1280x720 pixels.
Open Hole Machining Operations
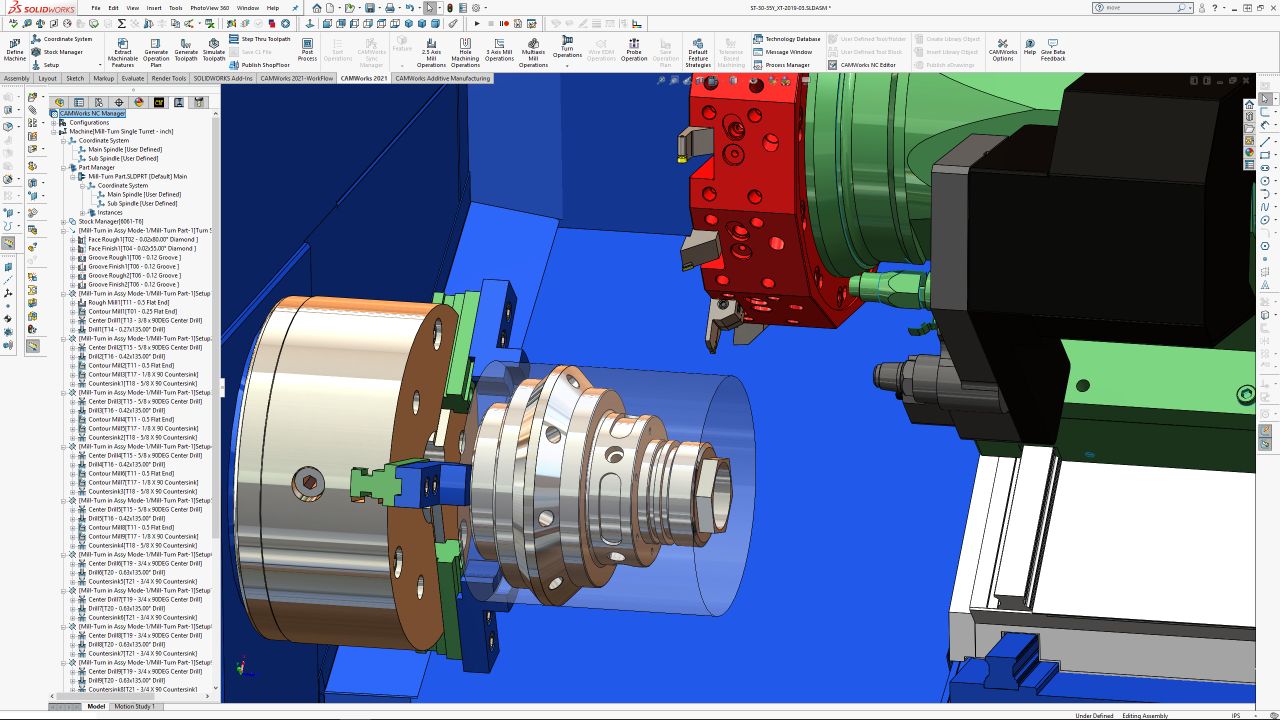[x=465, y=52]
